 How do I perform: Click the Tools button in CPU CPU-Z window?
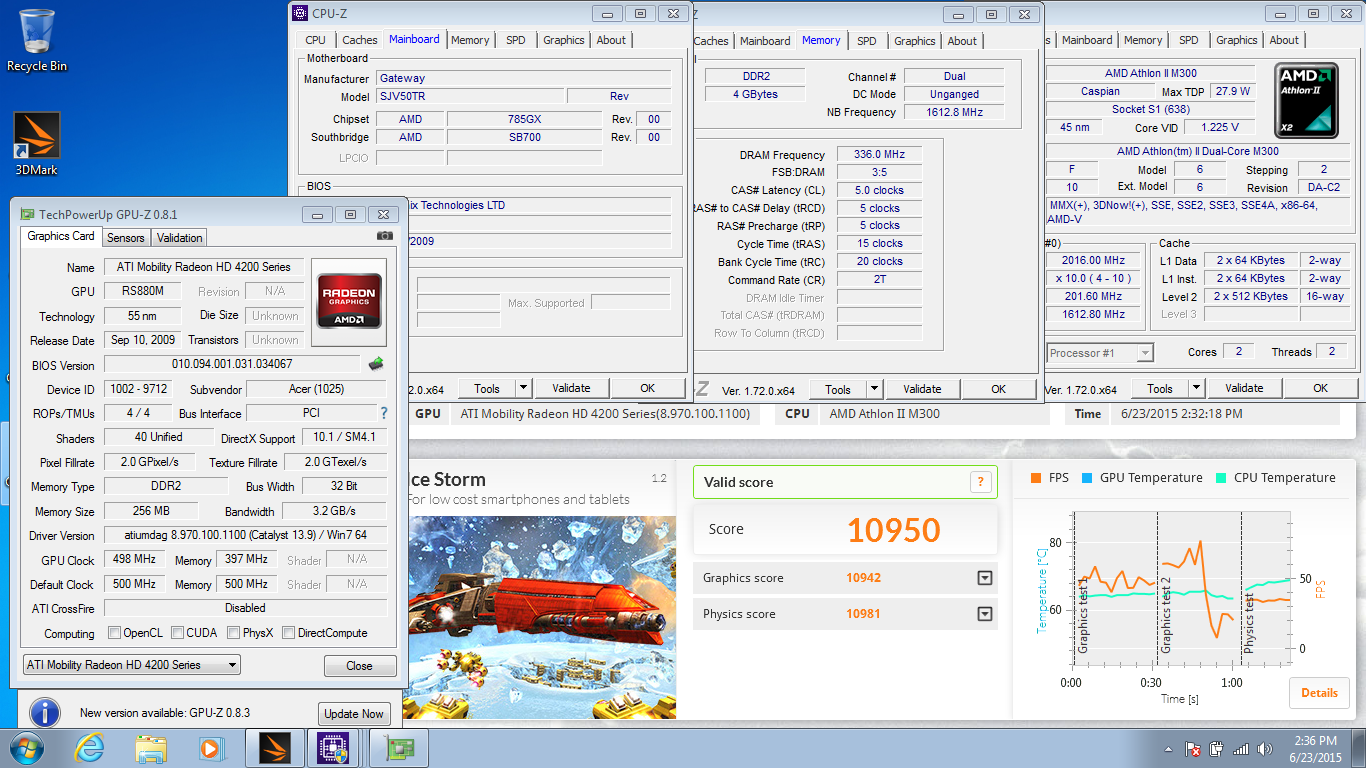click(1160, 388)
